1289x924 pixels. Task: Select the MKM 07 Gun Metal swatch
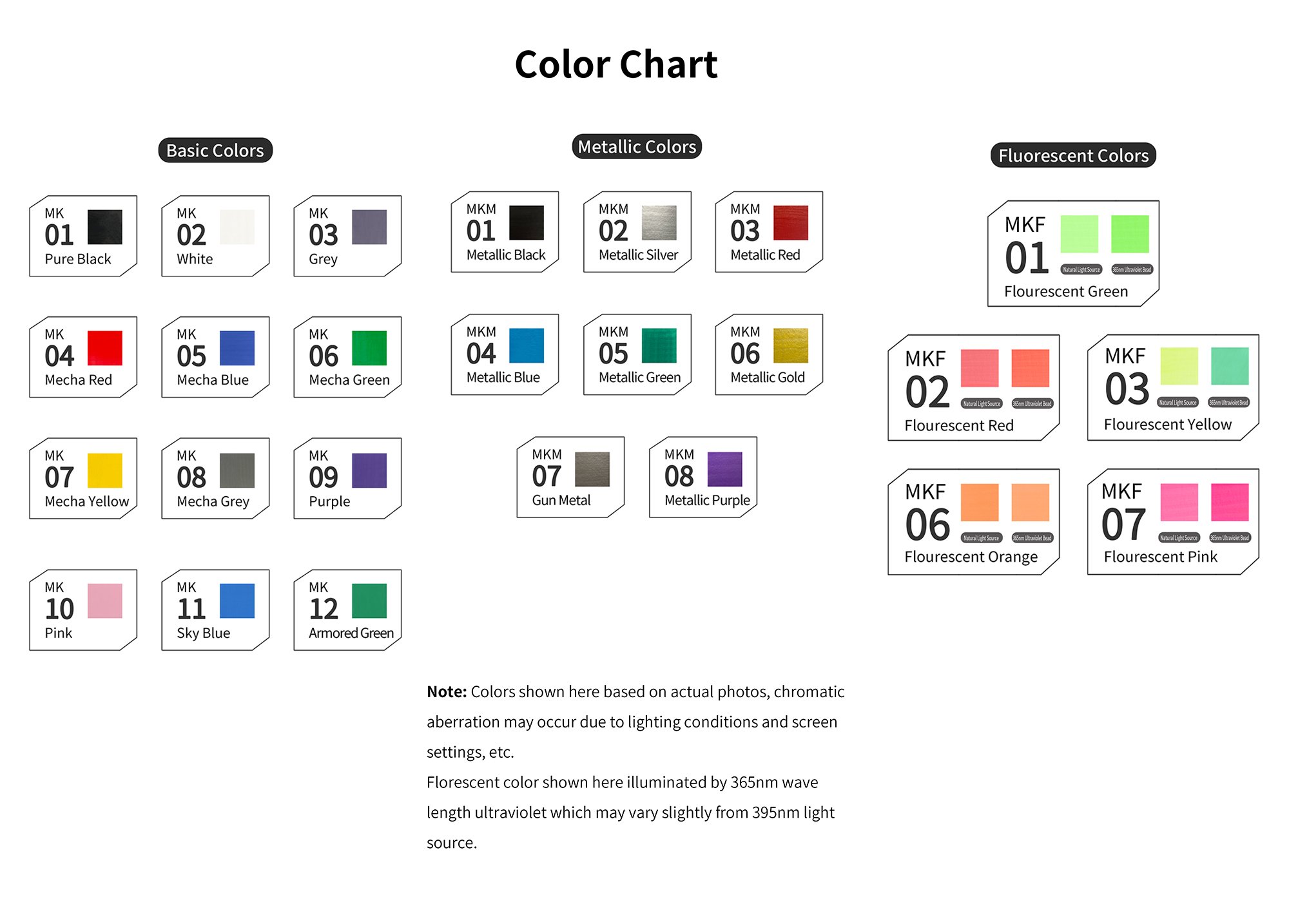tap(592, 468)
